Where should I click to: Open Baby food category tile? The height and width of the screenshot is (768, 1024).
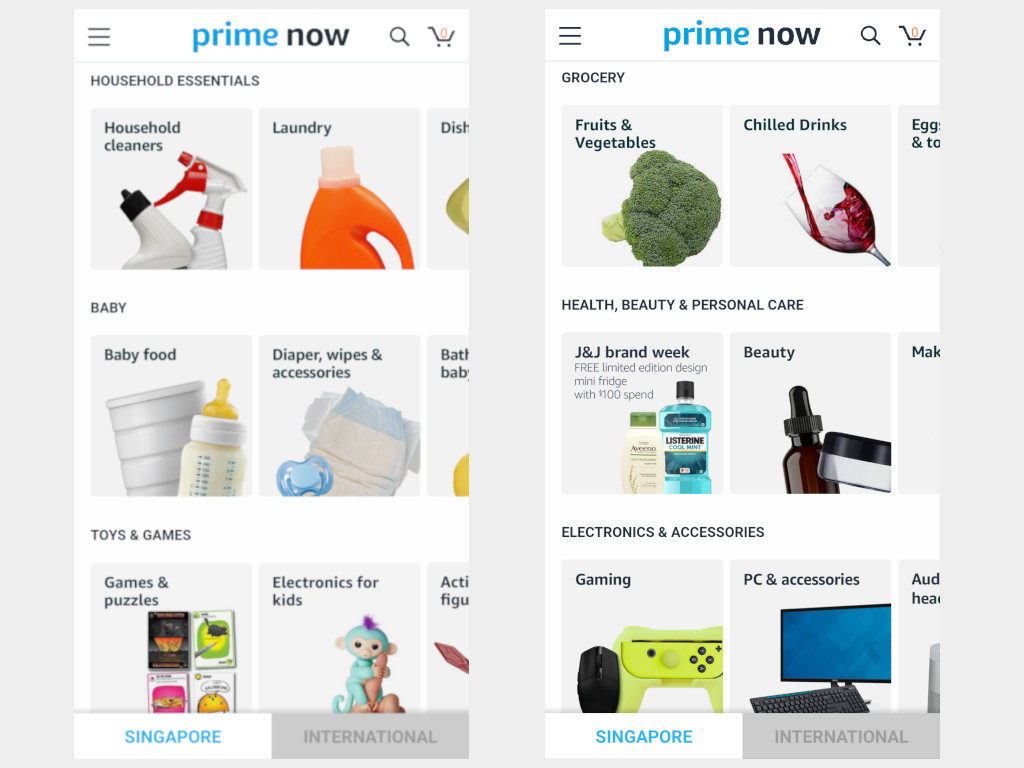coord(171,416)
